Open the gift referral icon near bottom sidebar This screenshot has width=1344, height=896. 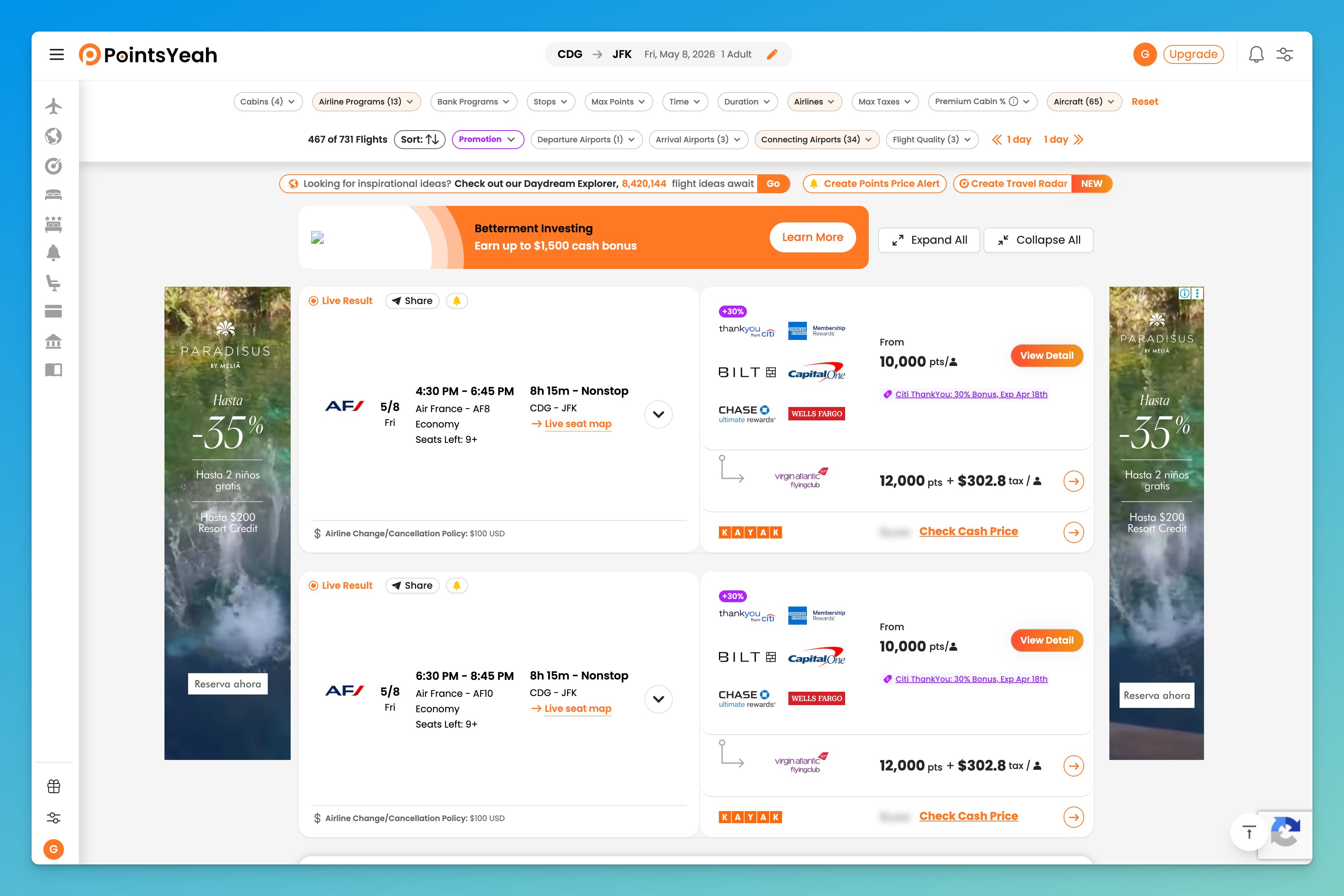(x=53, y=786)
